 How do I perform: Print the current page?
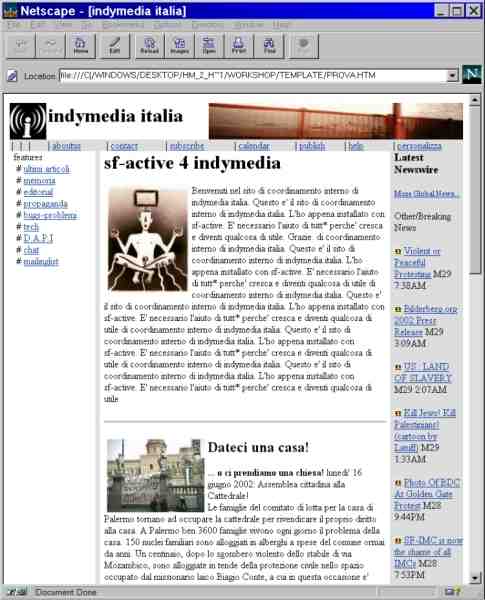click(x=239, y=46)
